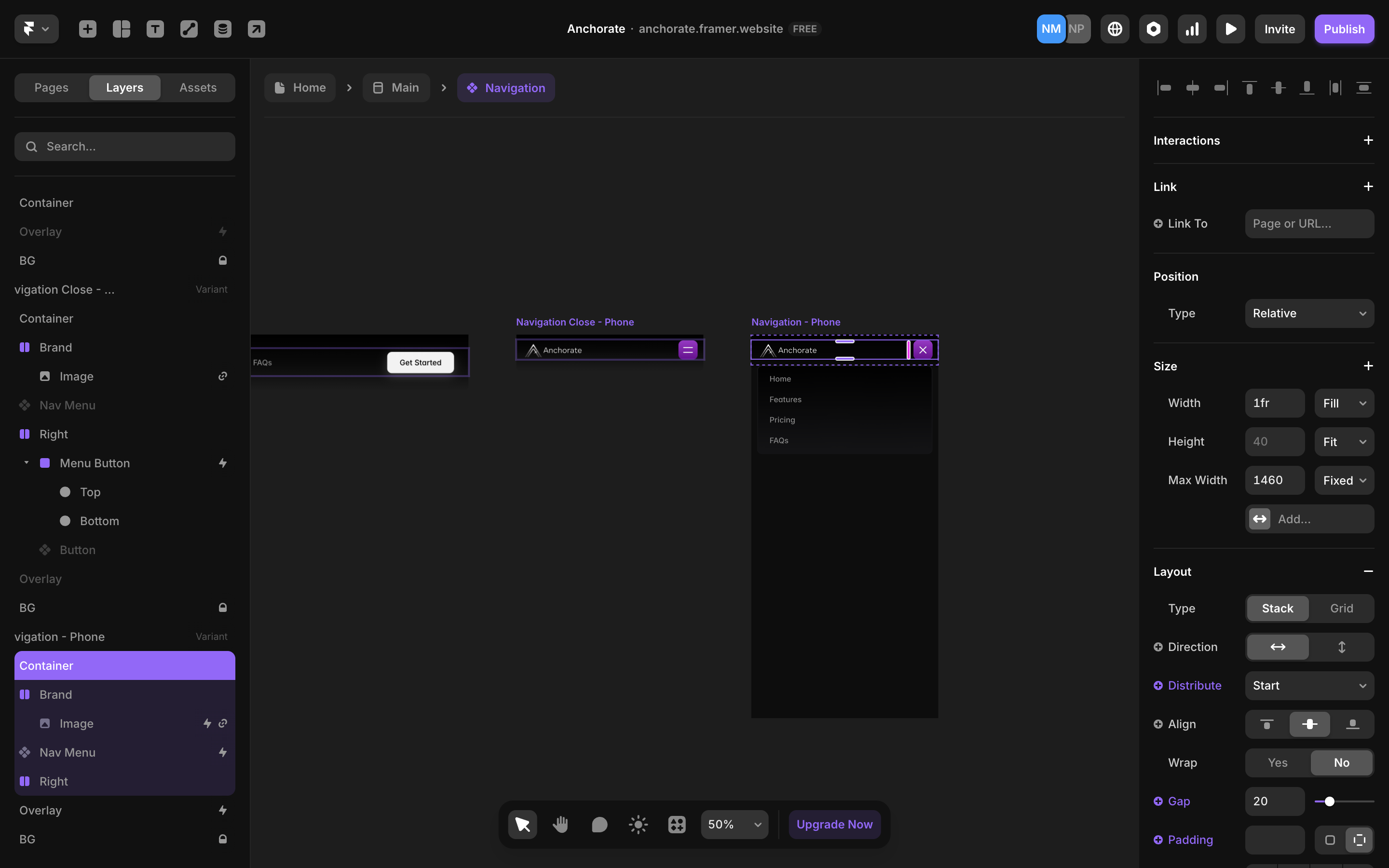
Task: Click the Publish button
Action: (1344, 29)
